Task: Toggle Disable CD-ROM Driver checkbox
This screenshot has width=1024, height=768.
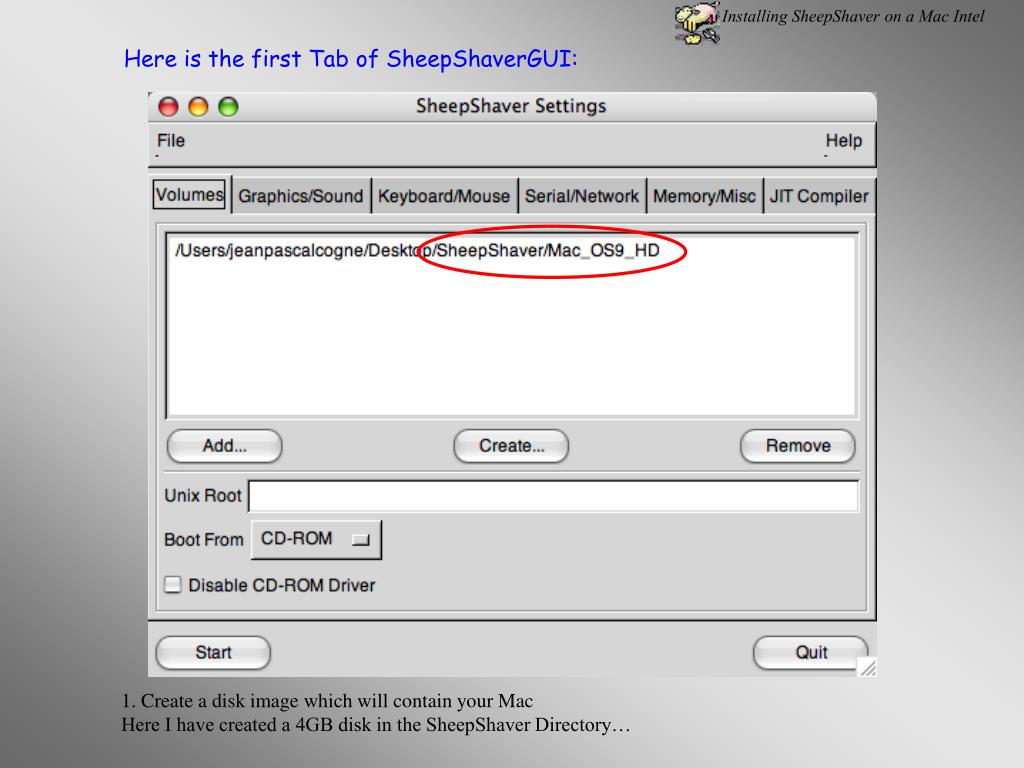Action: point(173,584)
